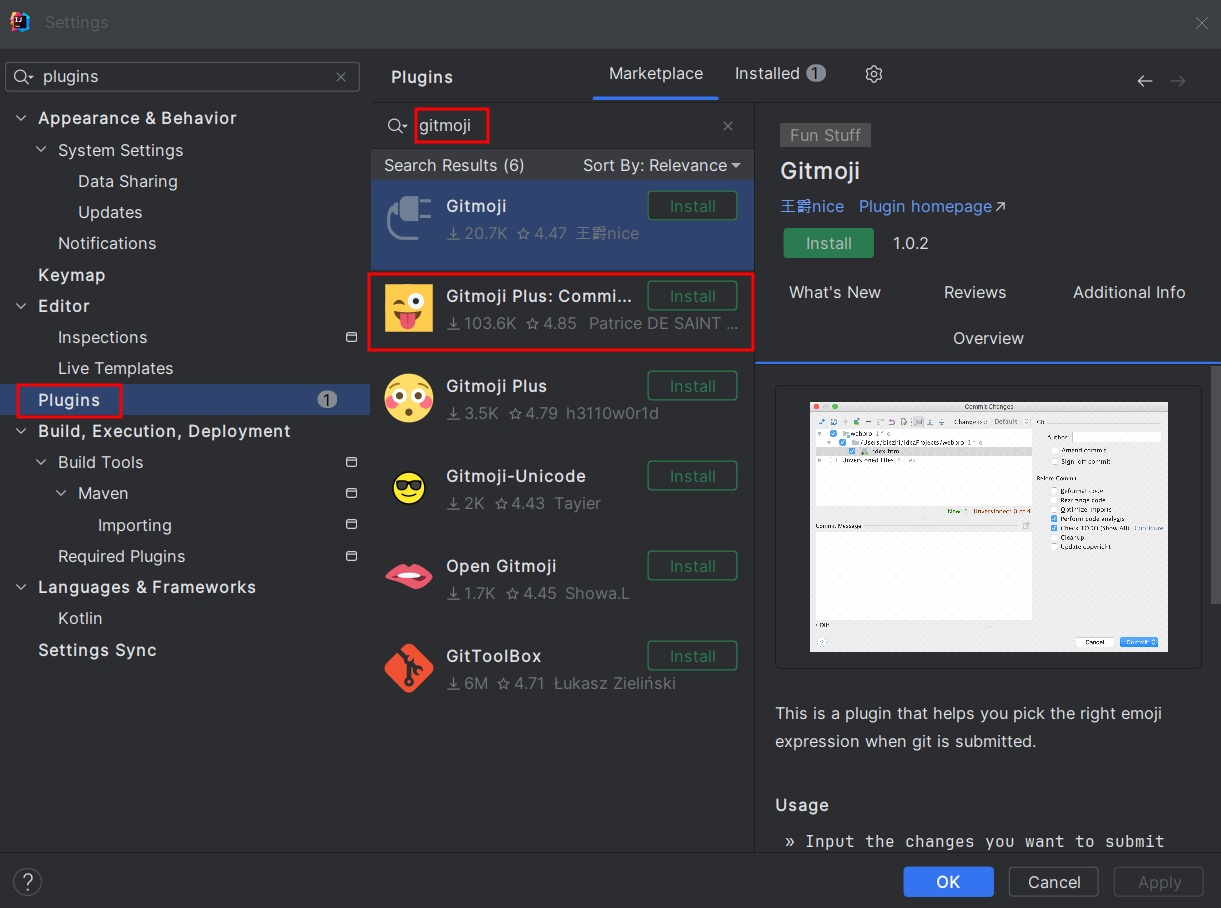Open the 王爵nice author link
1221x908 pixels.
click(x=812, y=206)
